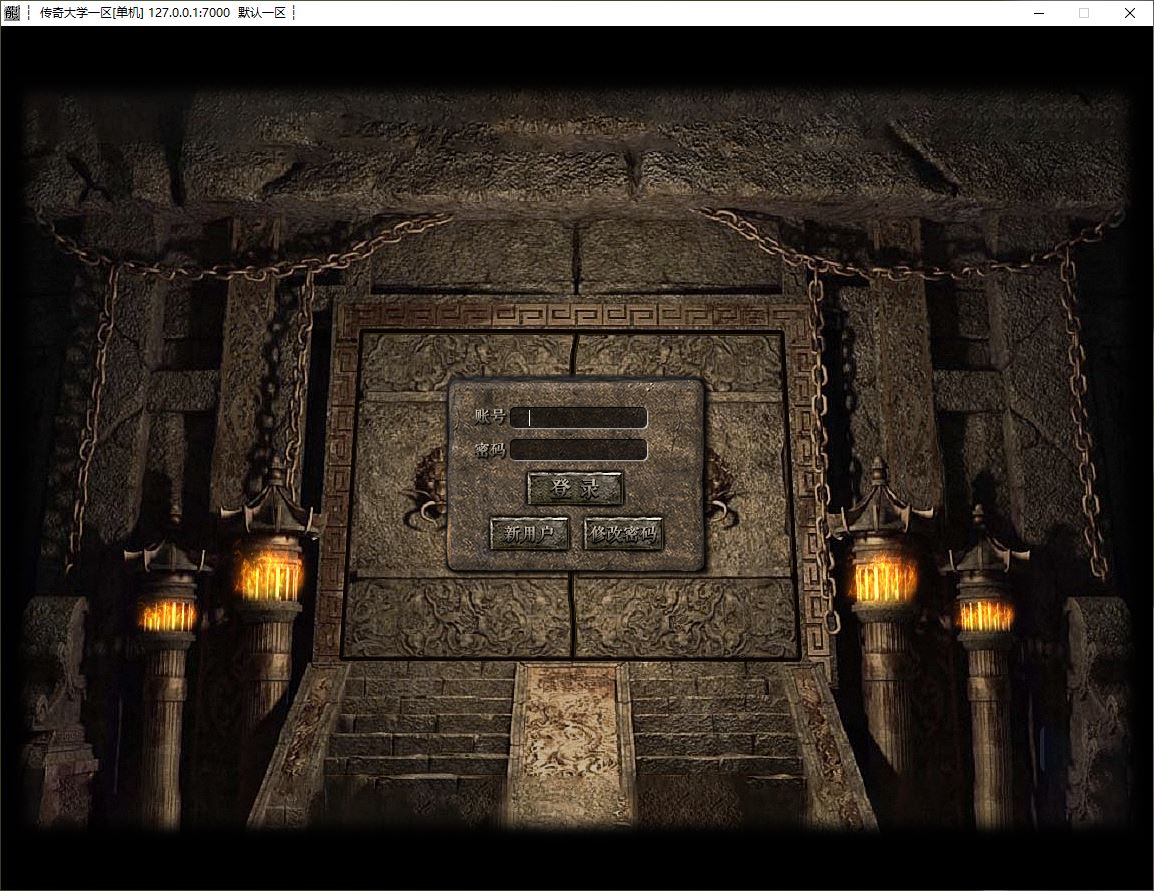The width and height of the screenshot is (1154, 891).
Task: Click the 修改密码 change password button
Action: [623, 533]
